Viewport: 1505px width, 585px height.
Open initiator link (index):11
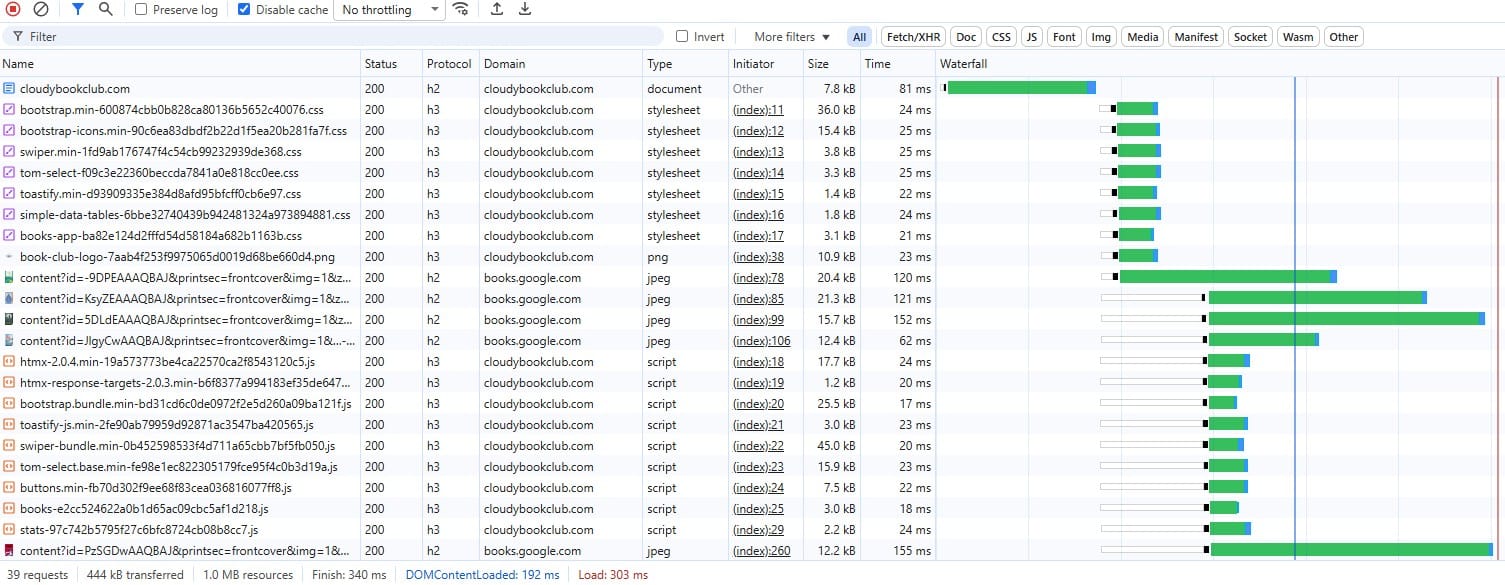pos(758,110)
